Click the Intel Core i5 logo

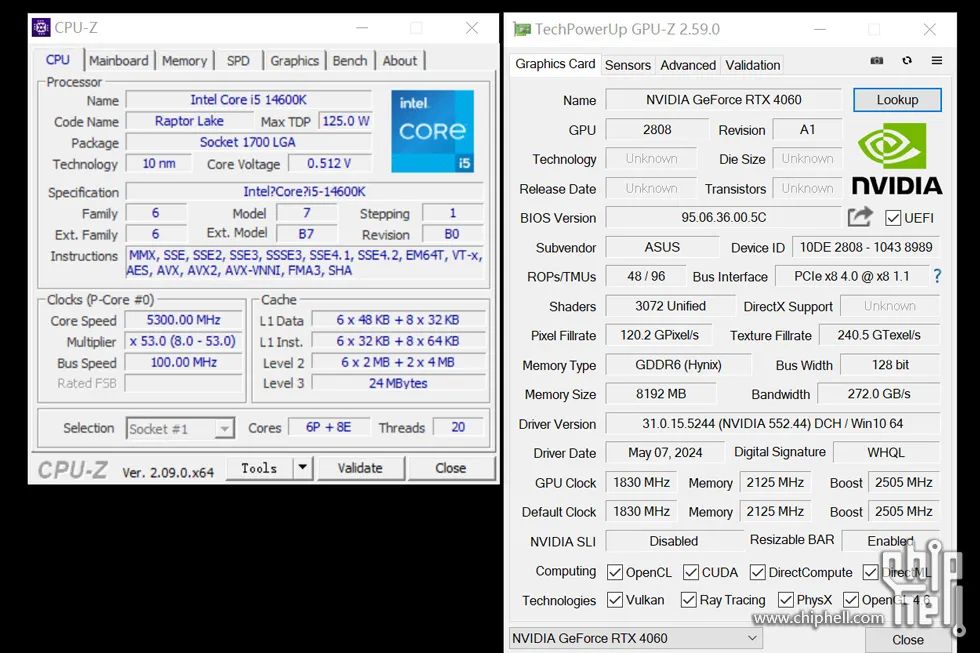click(x=432, y=131)
